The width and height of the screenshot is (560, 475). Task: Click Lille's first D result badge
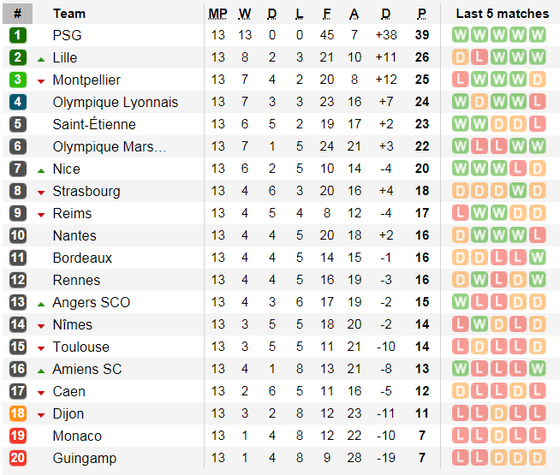[x=460, y=58]
